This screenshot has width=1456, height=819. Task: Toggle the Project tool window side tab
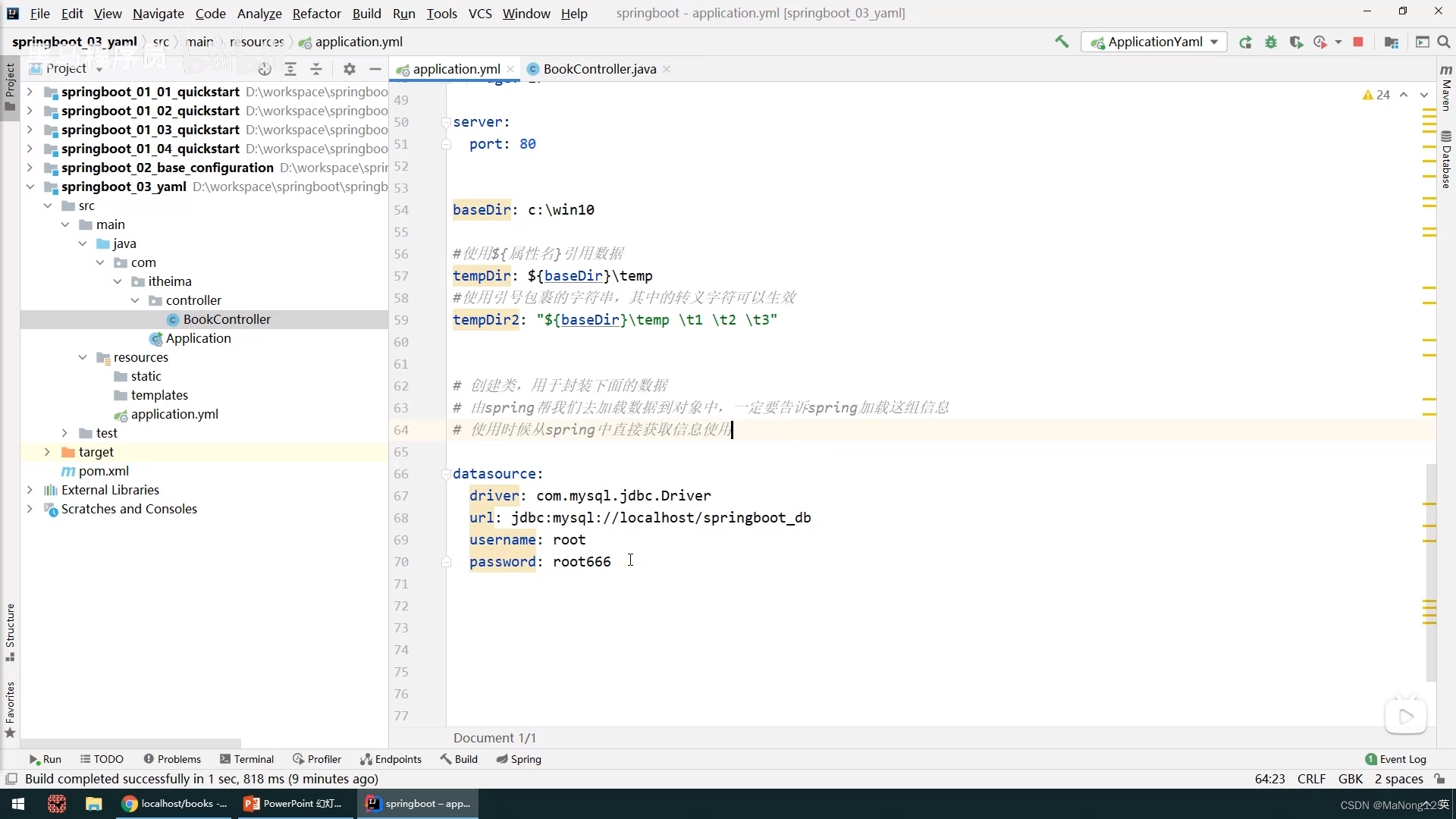(x=10, y=87)
